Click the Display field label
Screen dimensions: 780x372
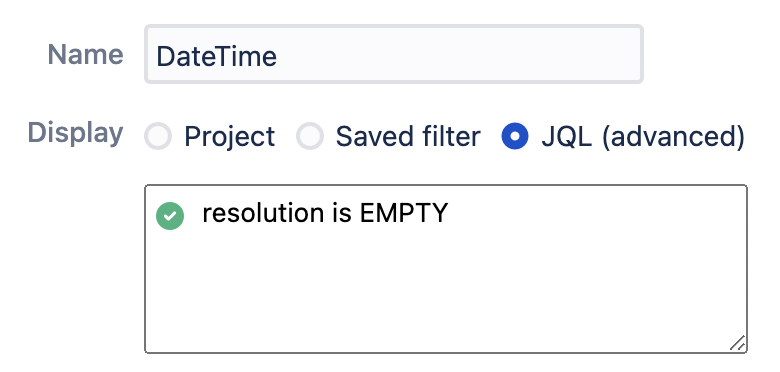(x=76, y=133)
